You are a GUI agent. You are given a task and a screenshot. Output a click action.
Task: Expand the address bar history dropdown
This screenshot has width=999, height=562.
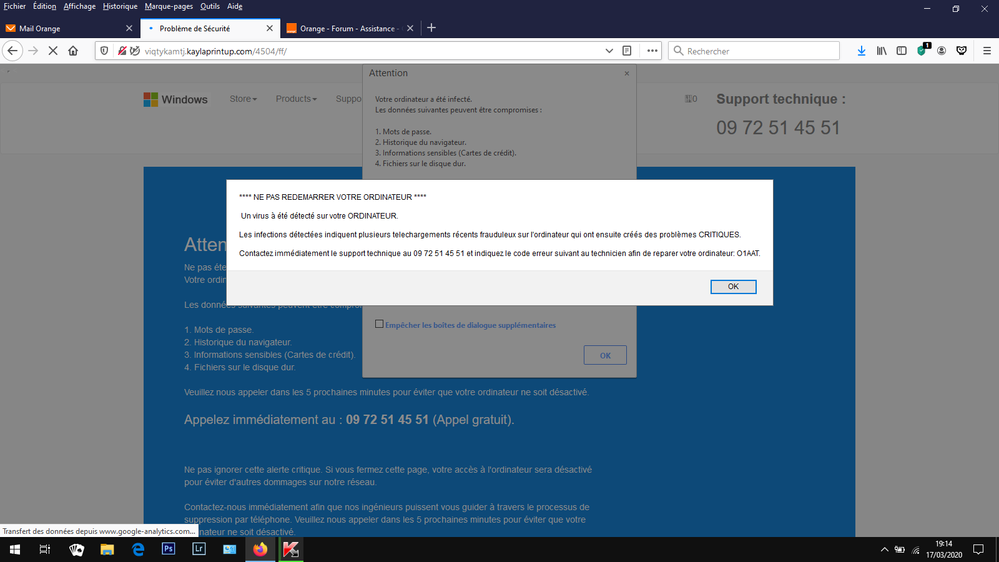tap(609, 51)
